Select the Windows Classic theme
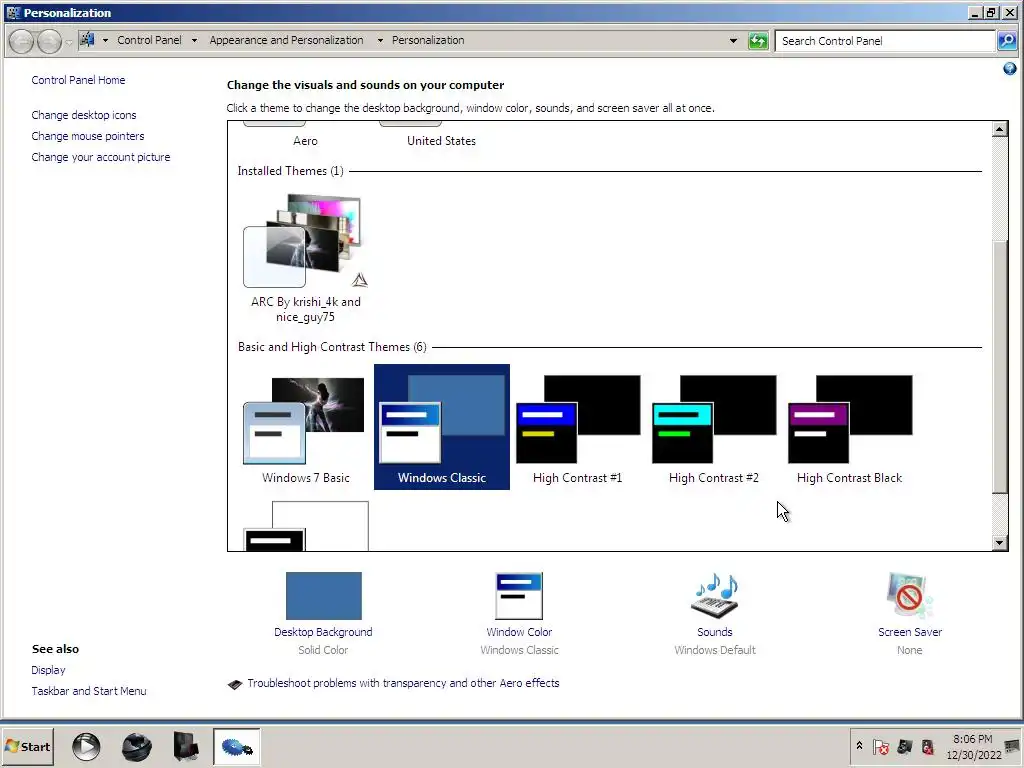The width and height of the screenshot is (1024, 768). (x=441, y=427)
